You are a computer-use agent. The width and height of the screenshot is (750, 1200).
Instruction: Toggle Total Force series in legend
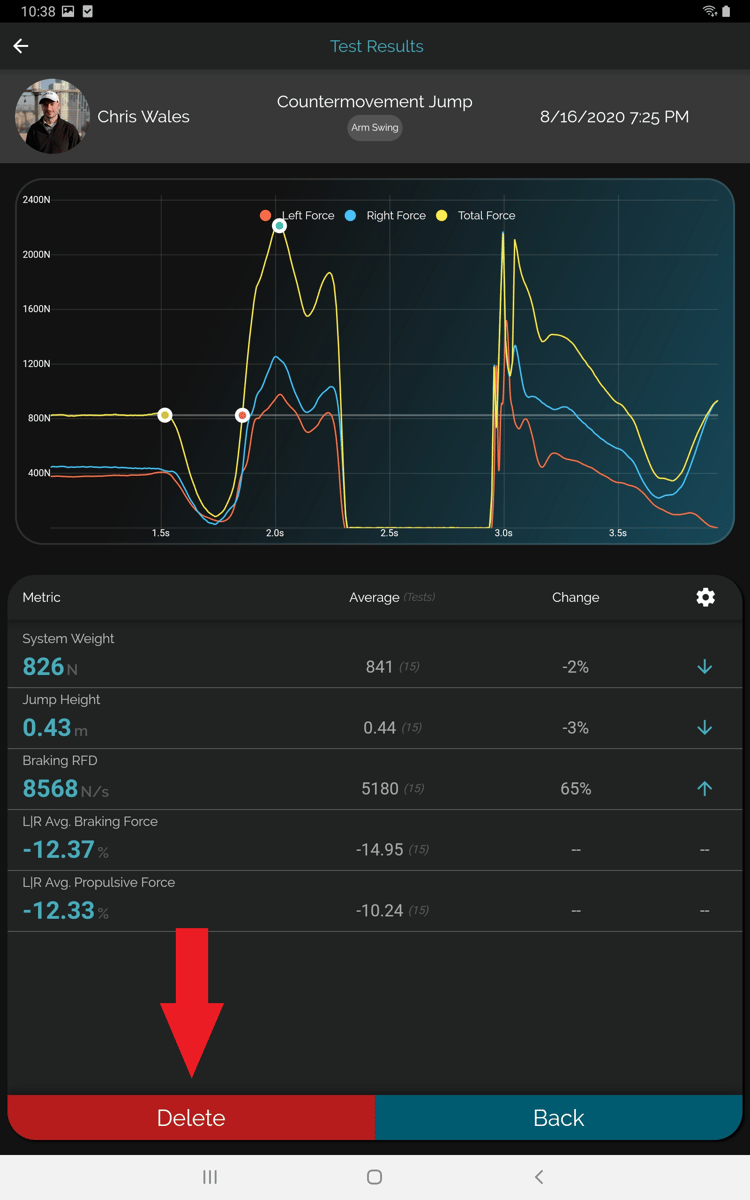click(476, 216)
